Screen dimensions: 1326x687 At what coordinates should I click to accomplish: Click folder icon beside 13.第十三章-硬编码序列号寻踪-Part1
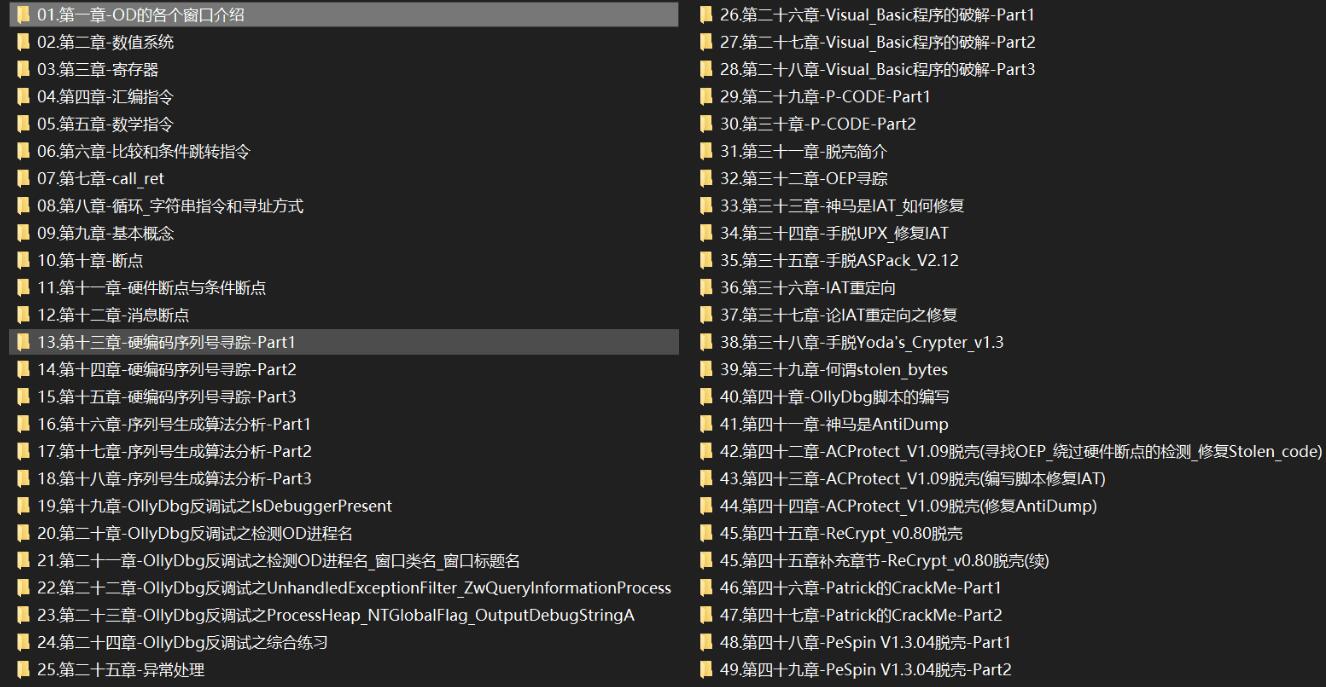tap(23, 342)
